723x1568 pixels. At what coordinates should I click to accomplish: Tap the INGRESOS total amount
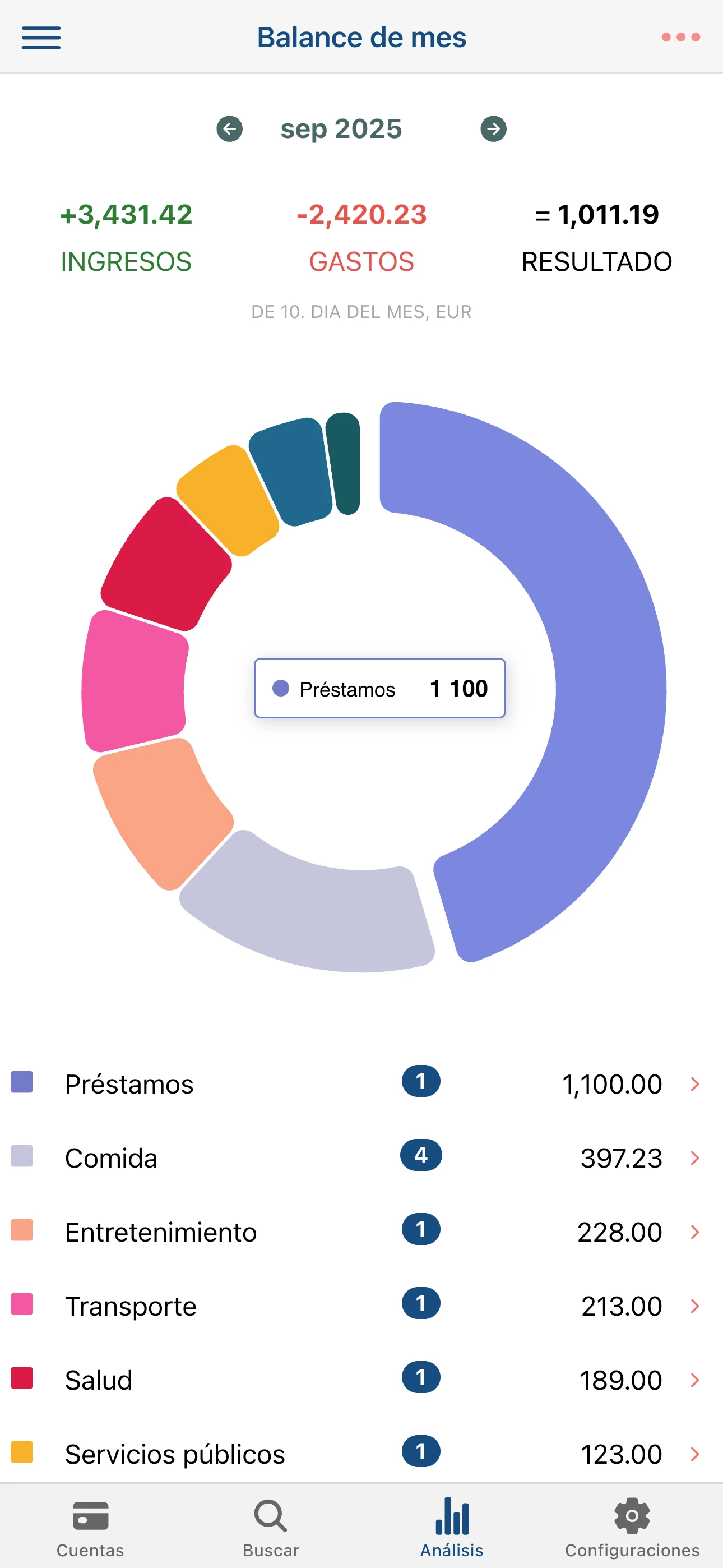[x=126, y=215]
